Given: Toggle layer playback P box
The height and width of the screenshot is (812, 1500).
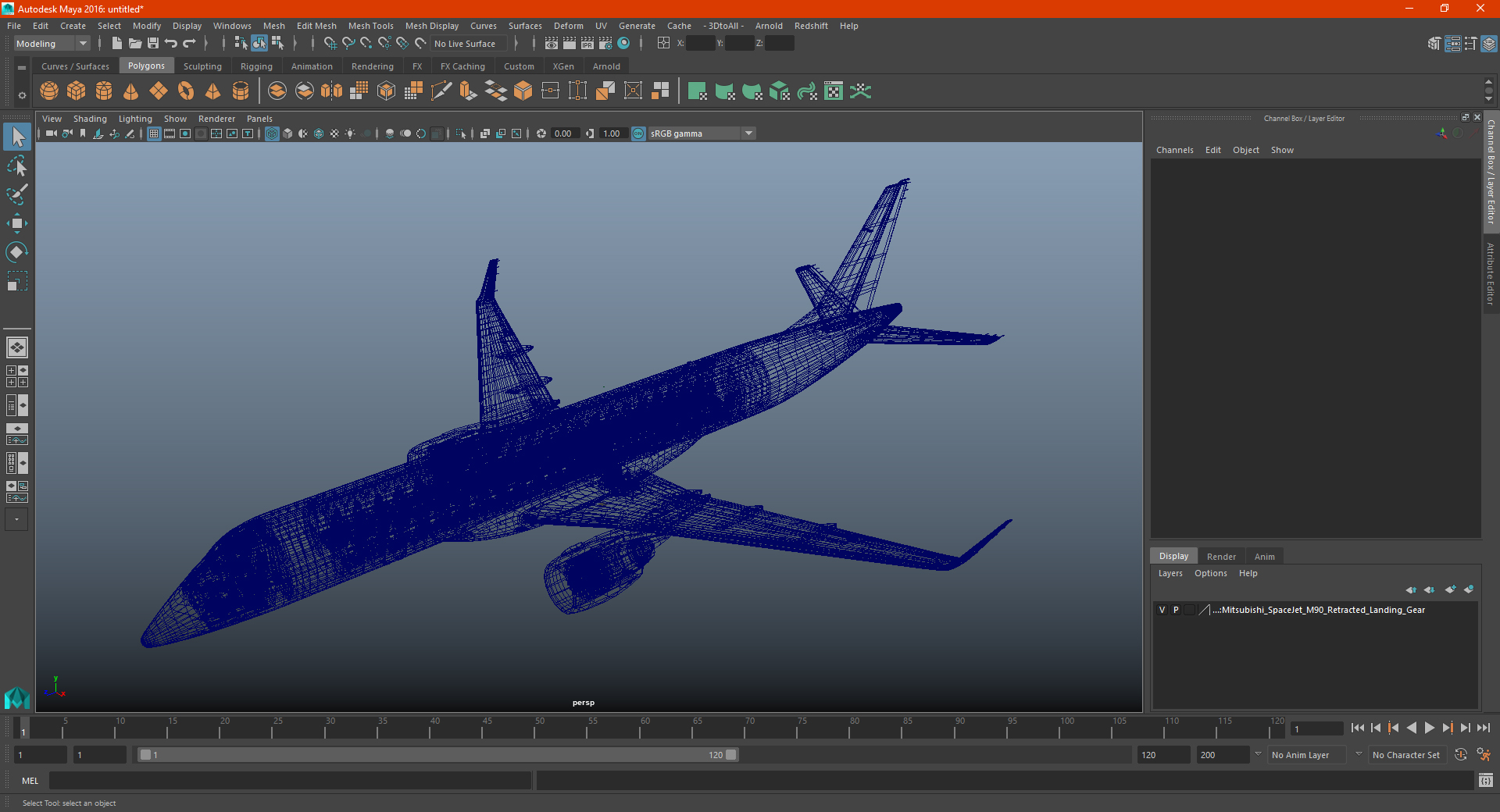Looking at the screenshot, I should [1176, 610].
